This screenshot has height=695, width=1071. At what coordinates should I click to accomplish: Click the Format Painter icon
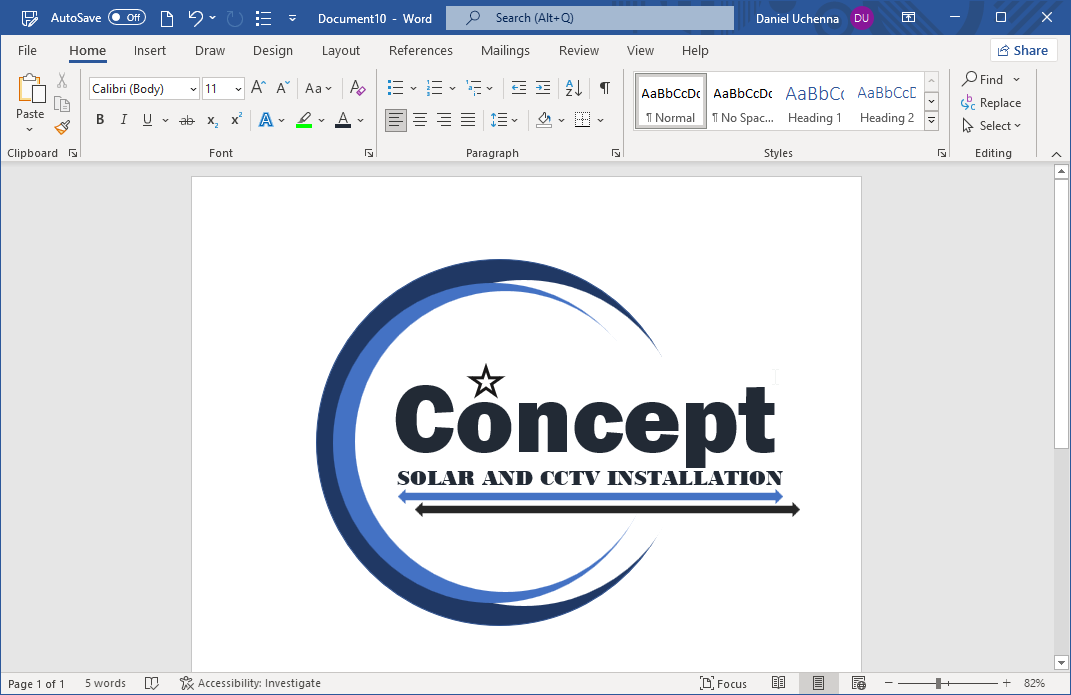click(x=61, y=126)
